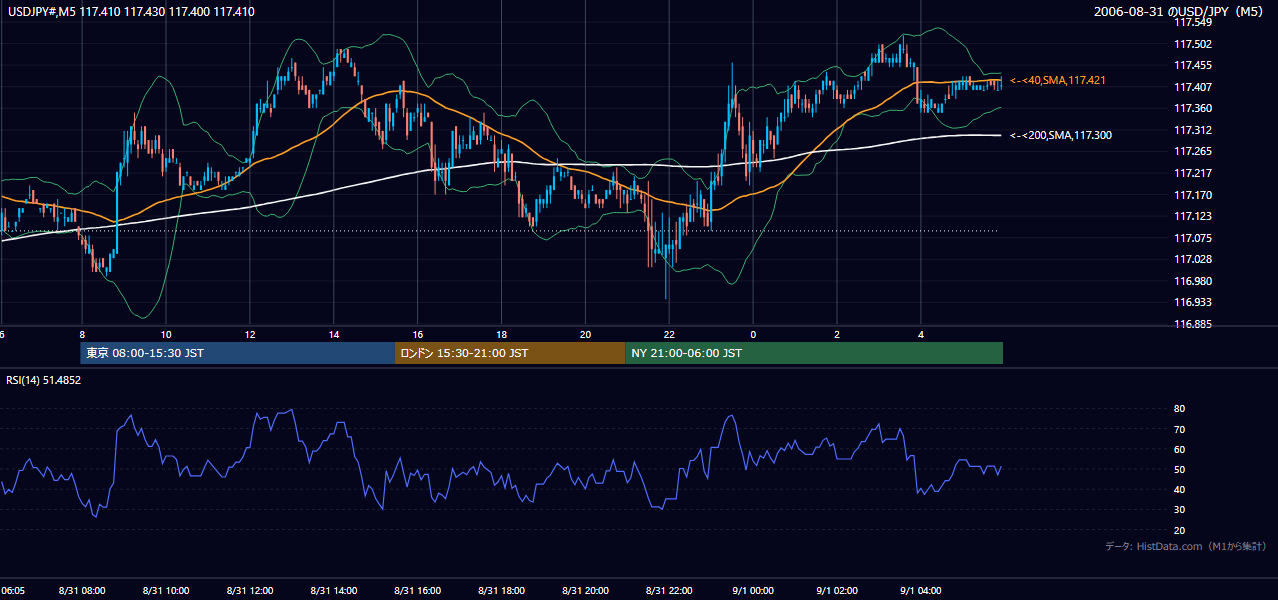Click the 8/31 20:00 time label
This screenshot has height=600, width=1278.
tap(585, 591)
